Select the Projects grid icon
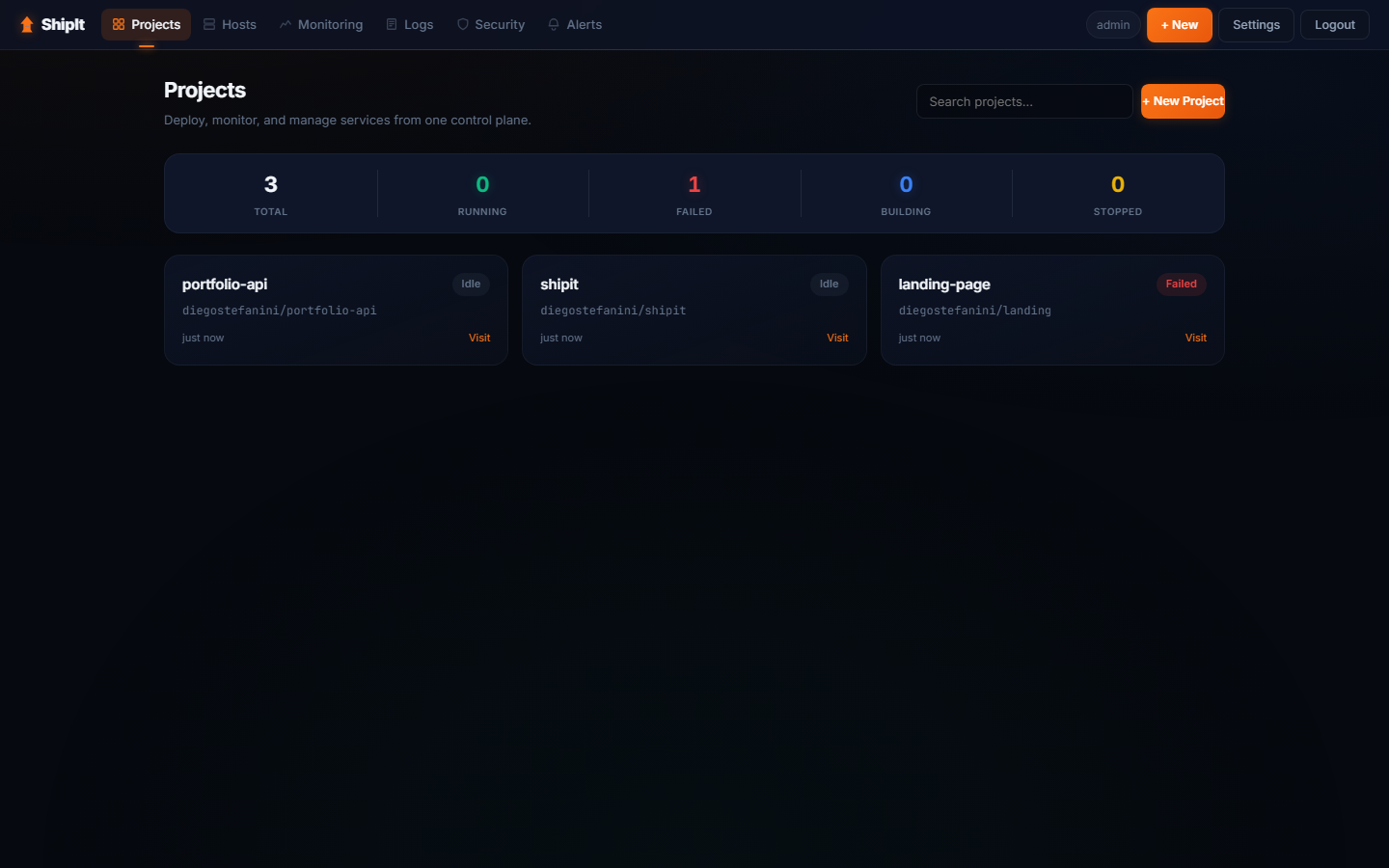The image size is (1389, 868). (x=118, y=24)
